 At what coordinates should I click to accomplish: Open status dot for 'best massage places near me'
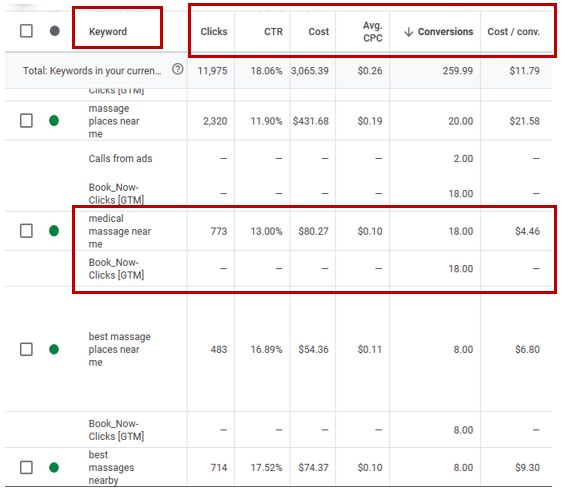[54, 349]
